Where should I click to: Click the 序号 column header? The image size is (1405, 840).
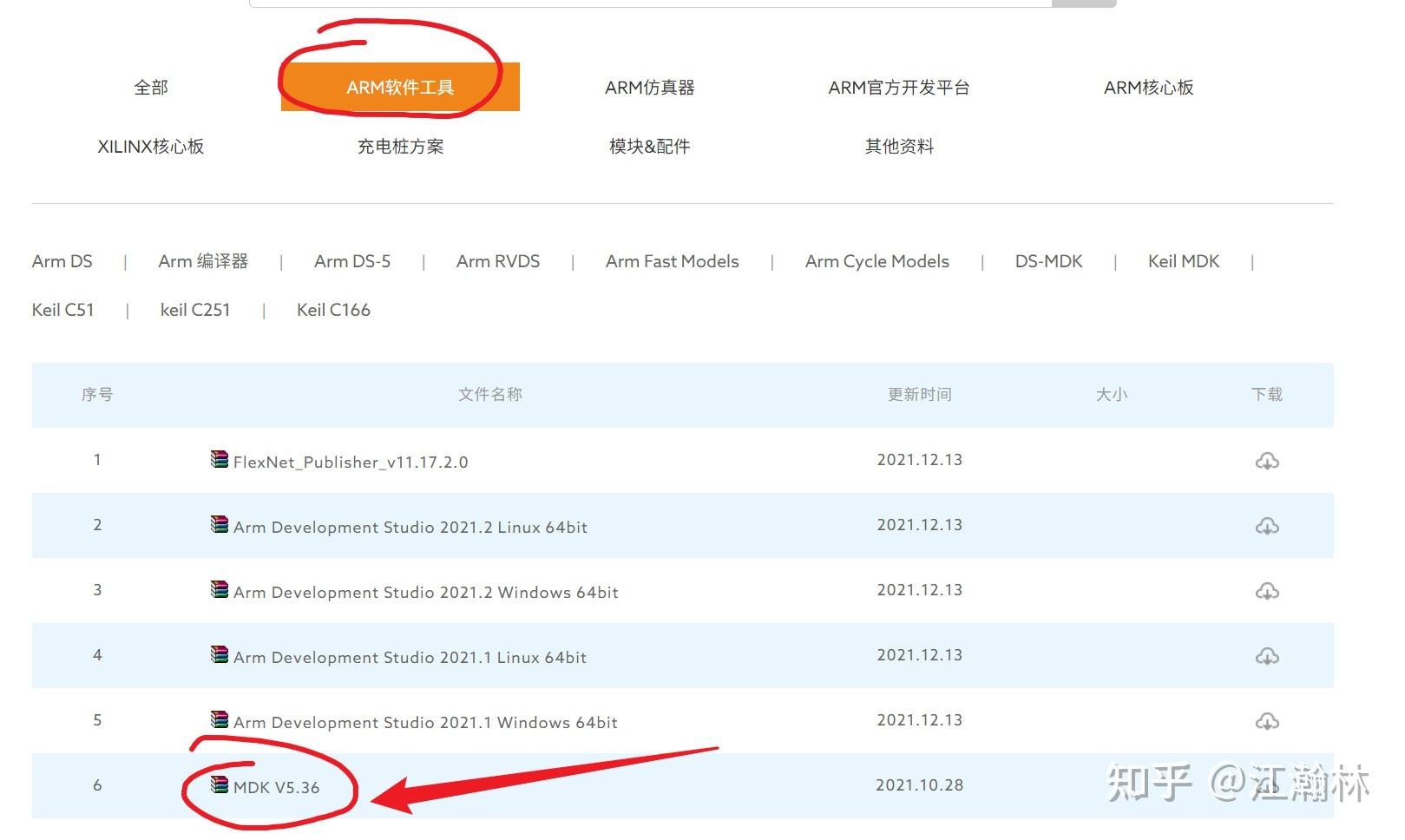(x=97, y=394)
